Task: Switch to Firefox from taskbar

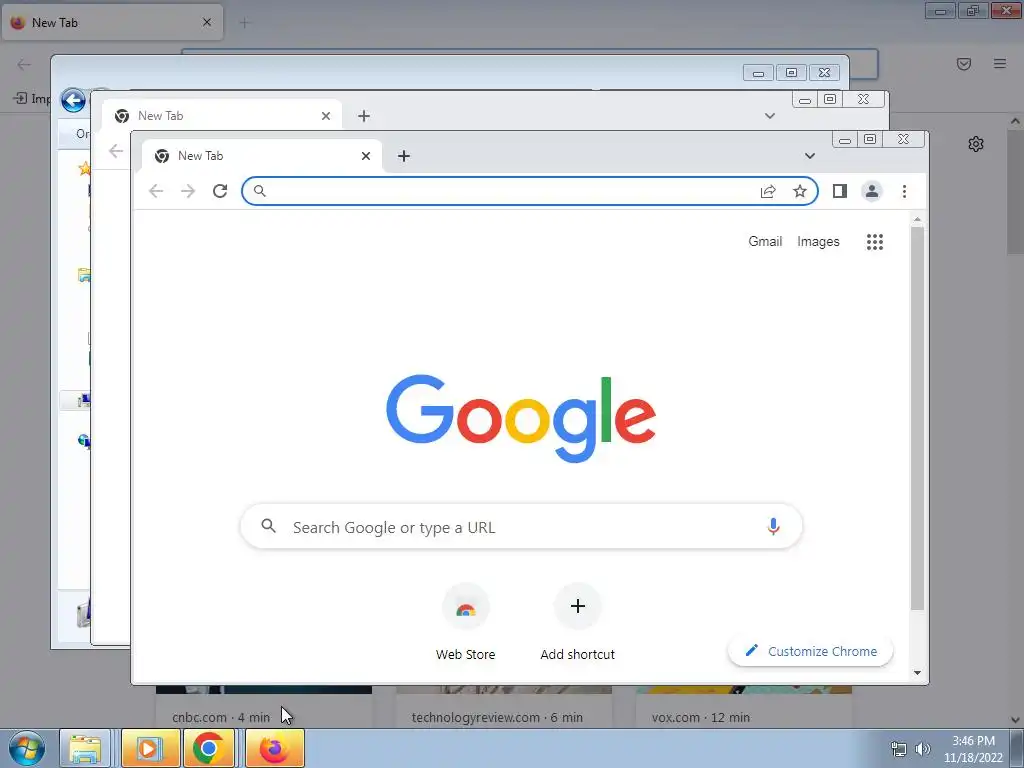Action: click(x=274, y=748)
